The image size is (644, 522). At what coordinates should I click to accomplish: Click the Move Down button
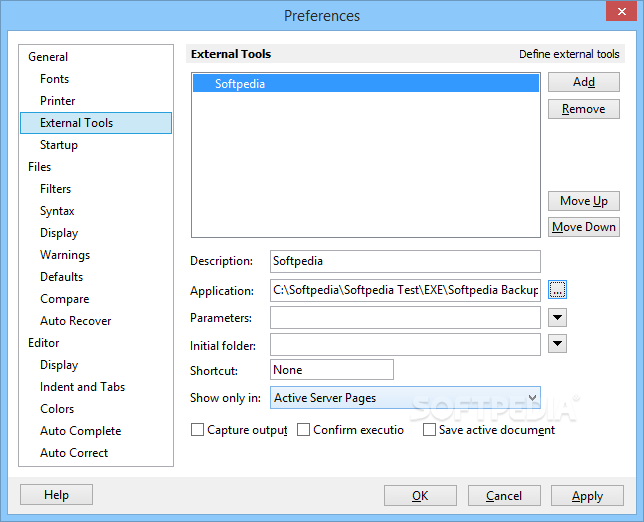click(x=584, y=227)
